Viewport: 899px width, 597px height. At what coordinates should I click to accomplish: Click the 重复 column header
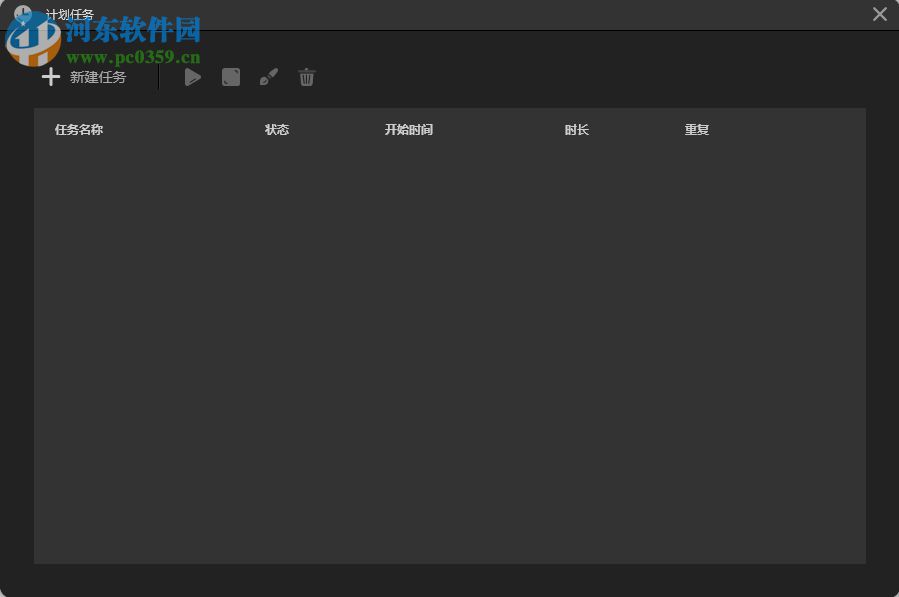pos(696,129)
